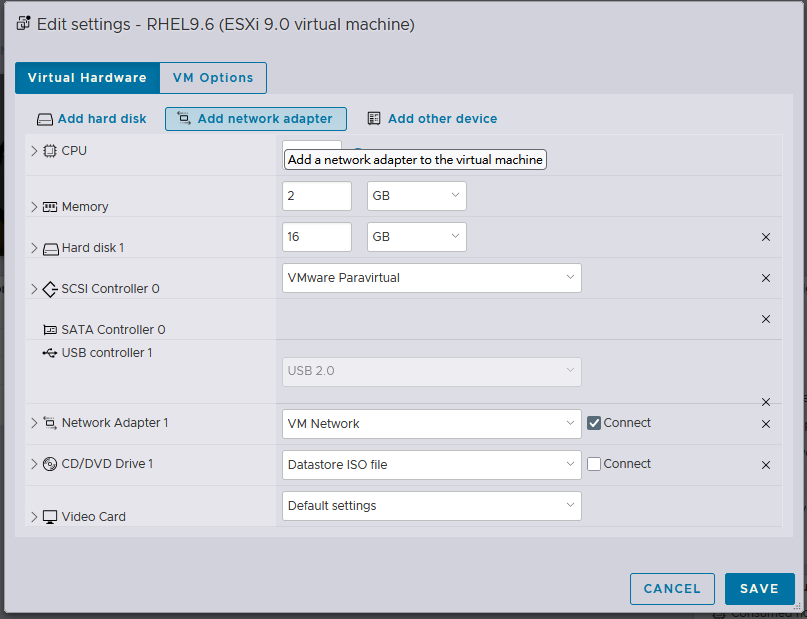The height and width of the screenshot is (619, 807).
Task: Switch to the VM Options tab
Action: point(213,78)
